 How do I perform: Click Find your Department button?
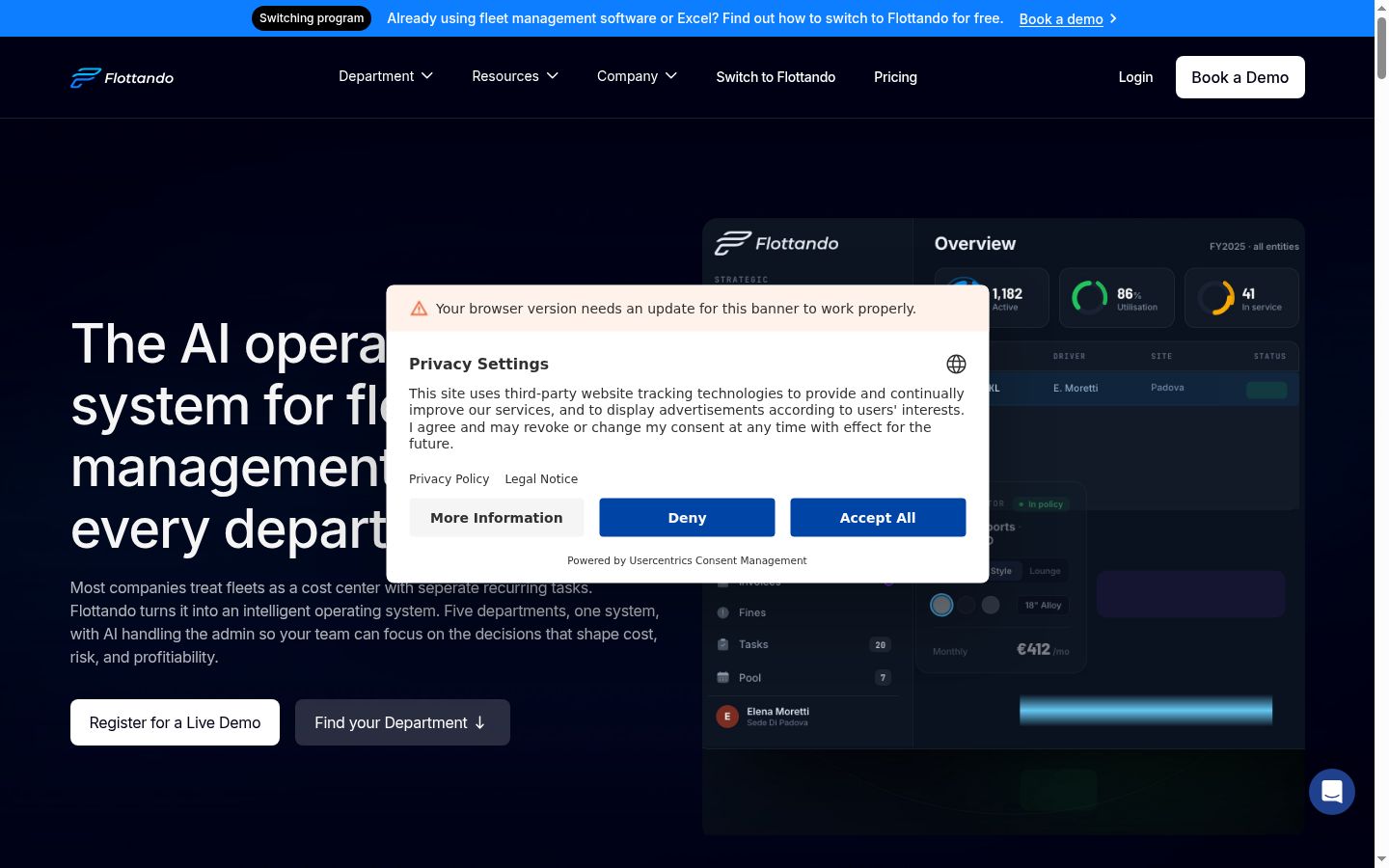click(402, 722)
